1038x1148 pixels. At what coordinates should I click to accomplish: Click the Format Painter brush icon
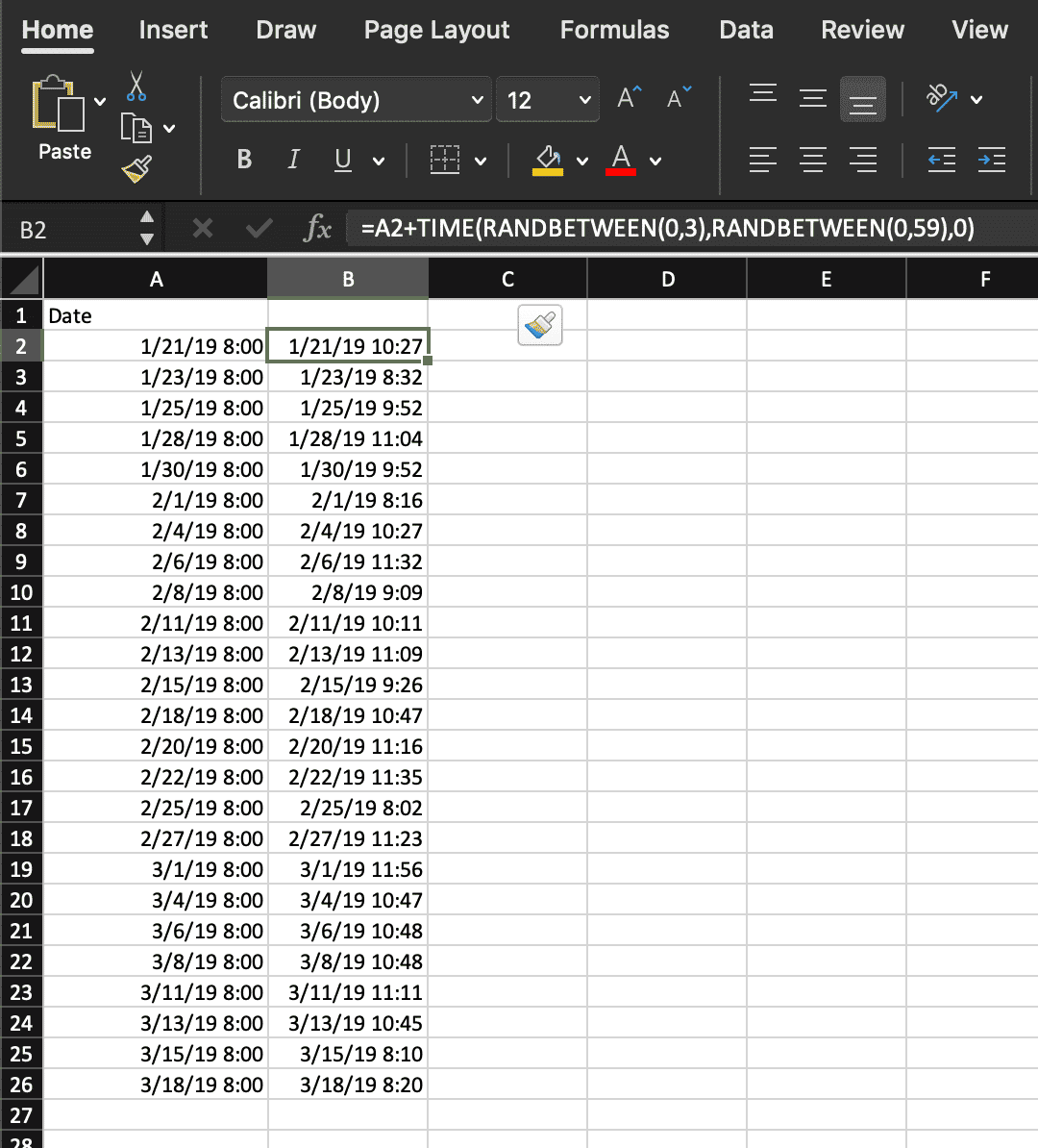click(137, 169)
